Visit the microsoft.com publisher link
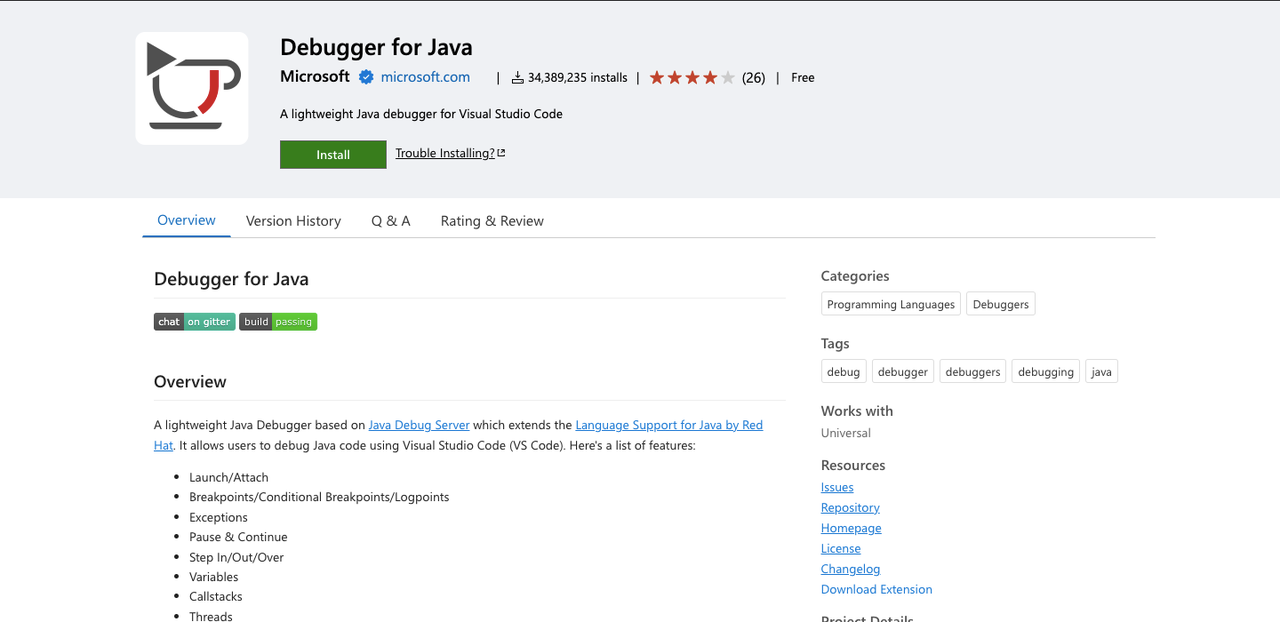The height and width of the screenshot is (622, 1280). click(x=425, y=77)
